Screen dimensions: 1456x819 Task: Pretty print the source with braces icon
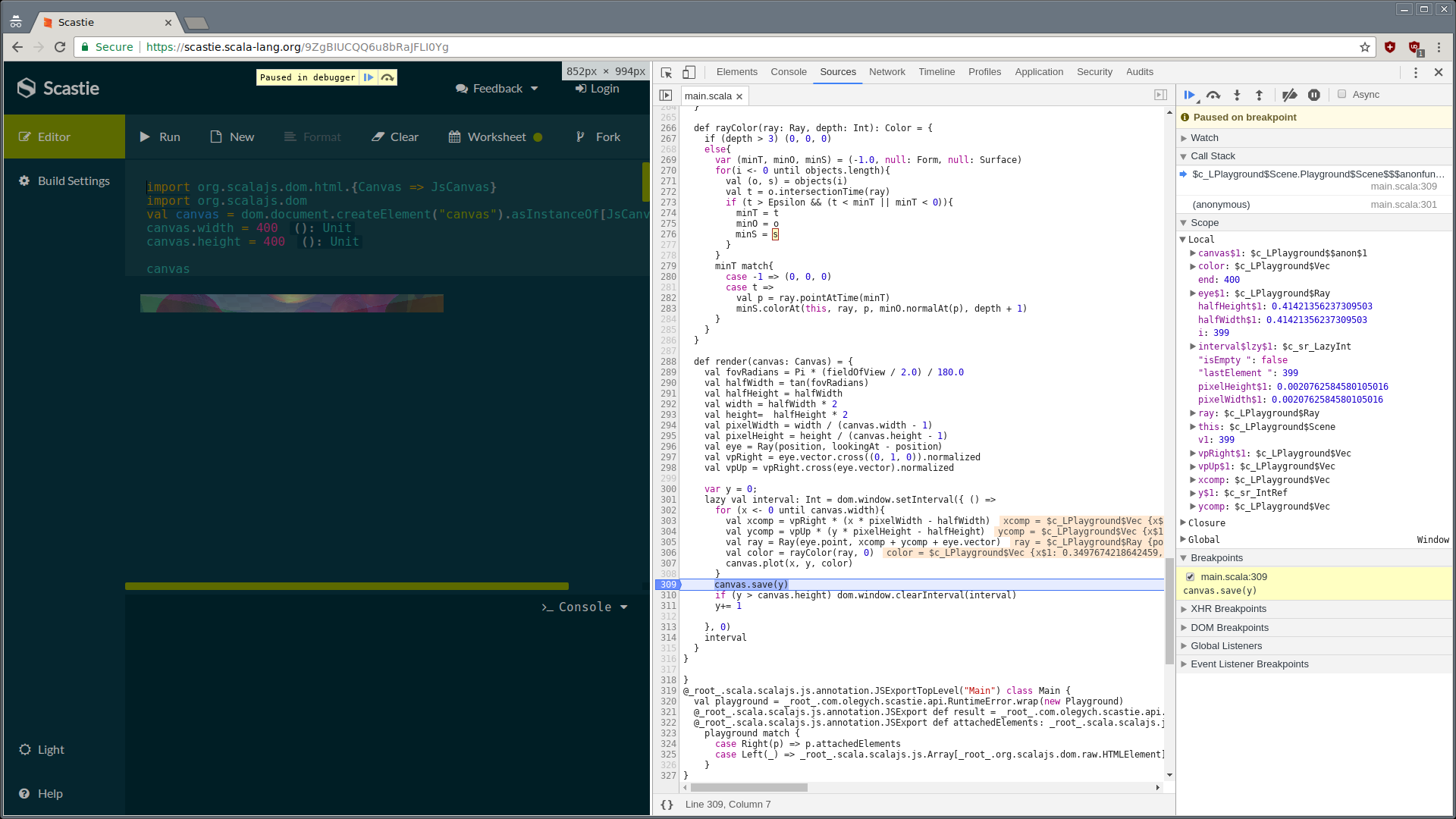click(667, 805)
